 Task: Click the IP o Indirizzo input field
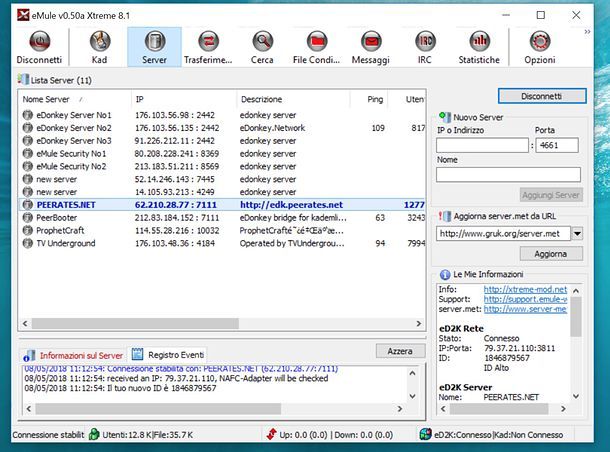[482, 145]
